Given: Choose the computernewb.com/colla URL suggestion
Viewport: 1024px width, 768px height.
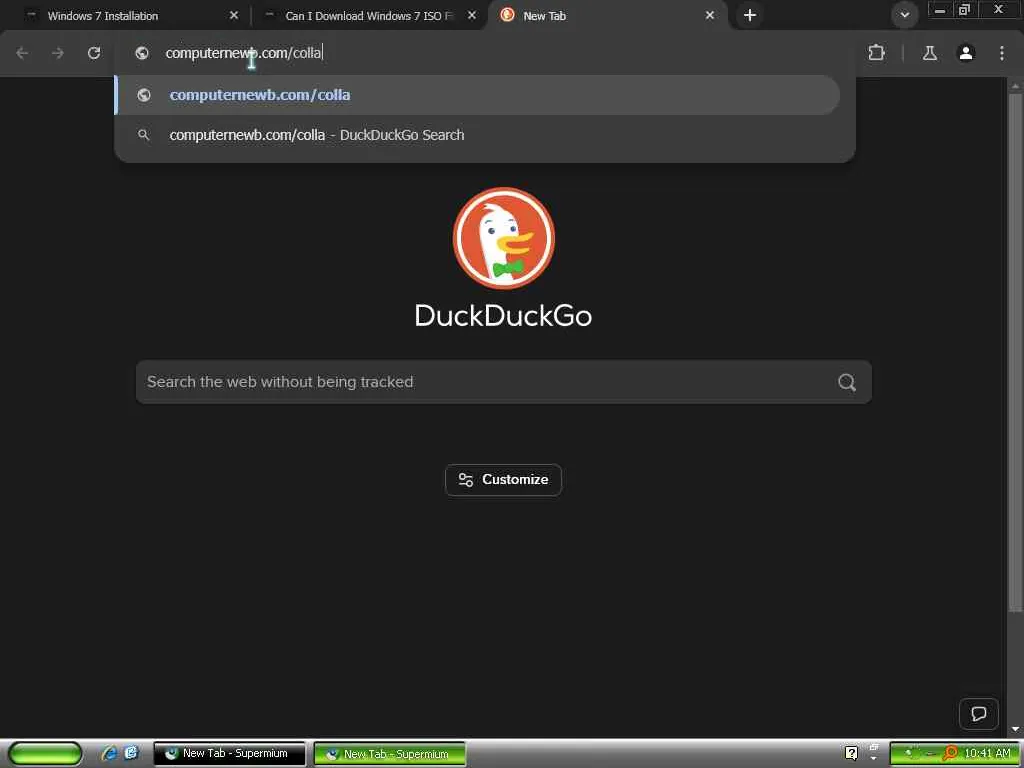Looking at the screenshot, I should (478, 95).
